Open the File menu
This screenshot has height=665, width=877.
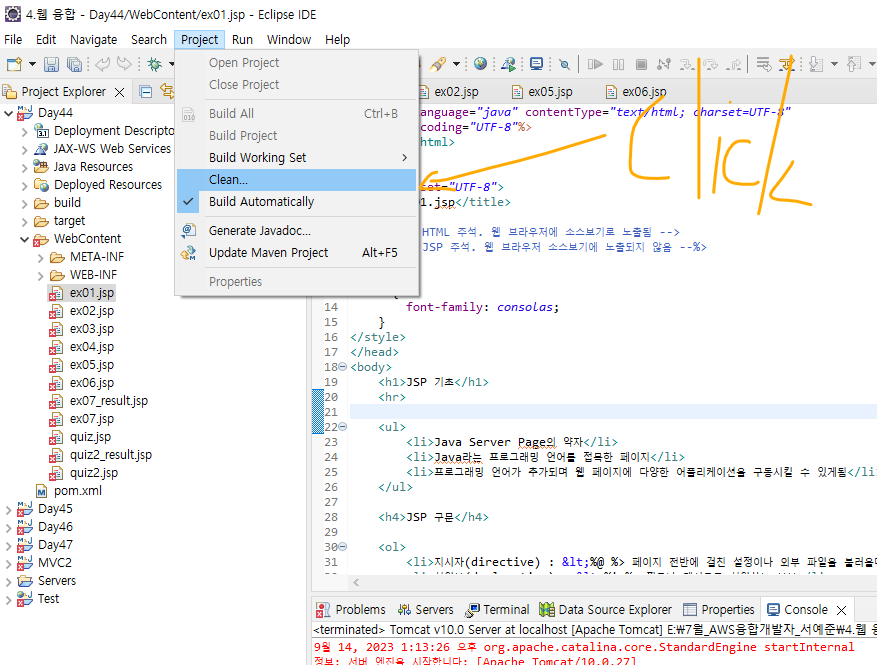tap(13, 40)
